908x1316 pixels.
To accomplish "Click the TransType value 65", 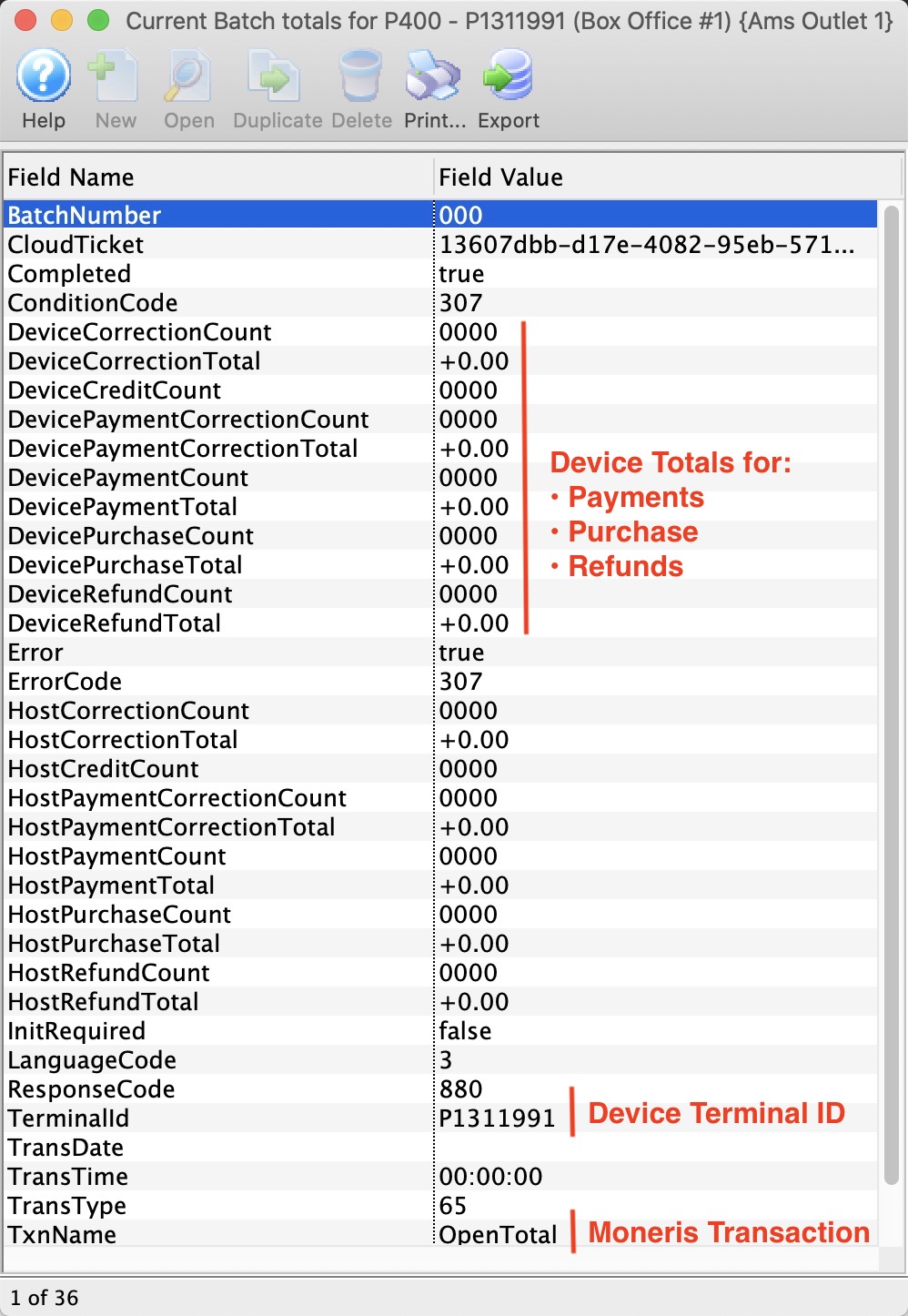I will [x=452, y=1205].
